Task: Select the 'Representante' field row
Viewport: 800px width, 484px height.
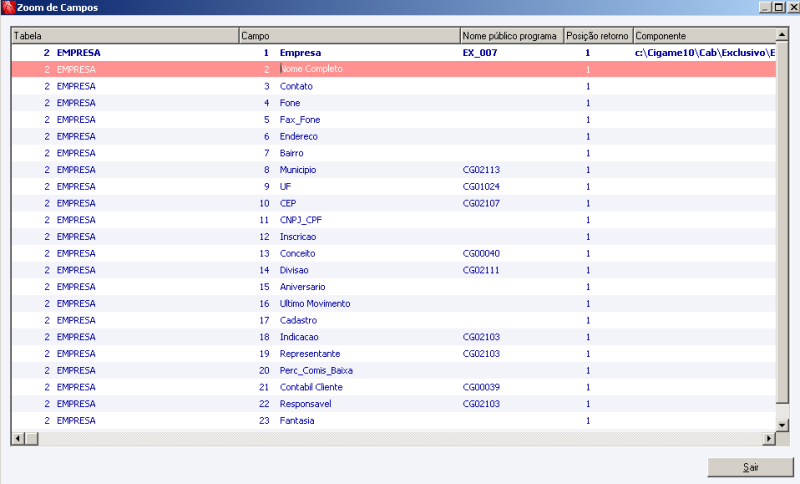Action: [x=393, y=354]
